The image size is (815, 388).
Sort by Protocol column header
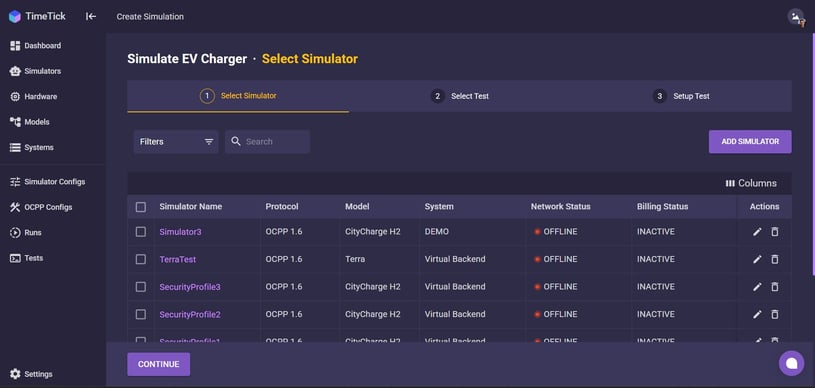(x=282, y=207)
